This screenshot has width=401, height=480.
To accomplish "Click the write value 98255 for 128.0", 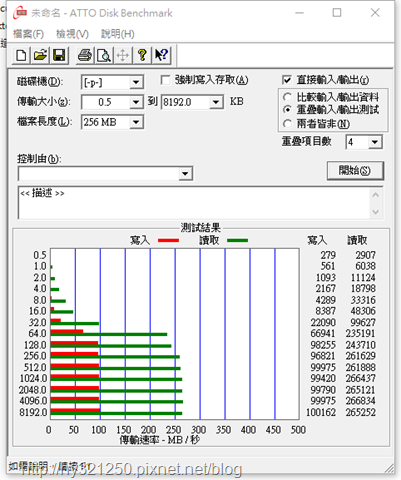I will pyautogui.click(x=323, y=345).
